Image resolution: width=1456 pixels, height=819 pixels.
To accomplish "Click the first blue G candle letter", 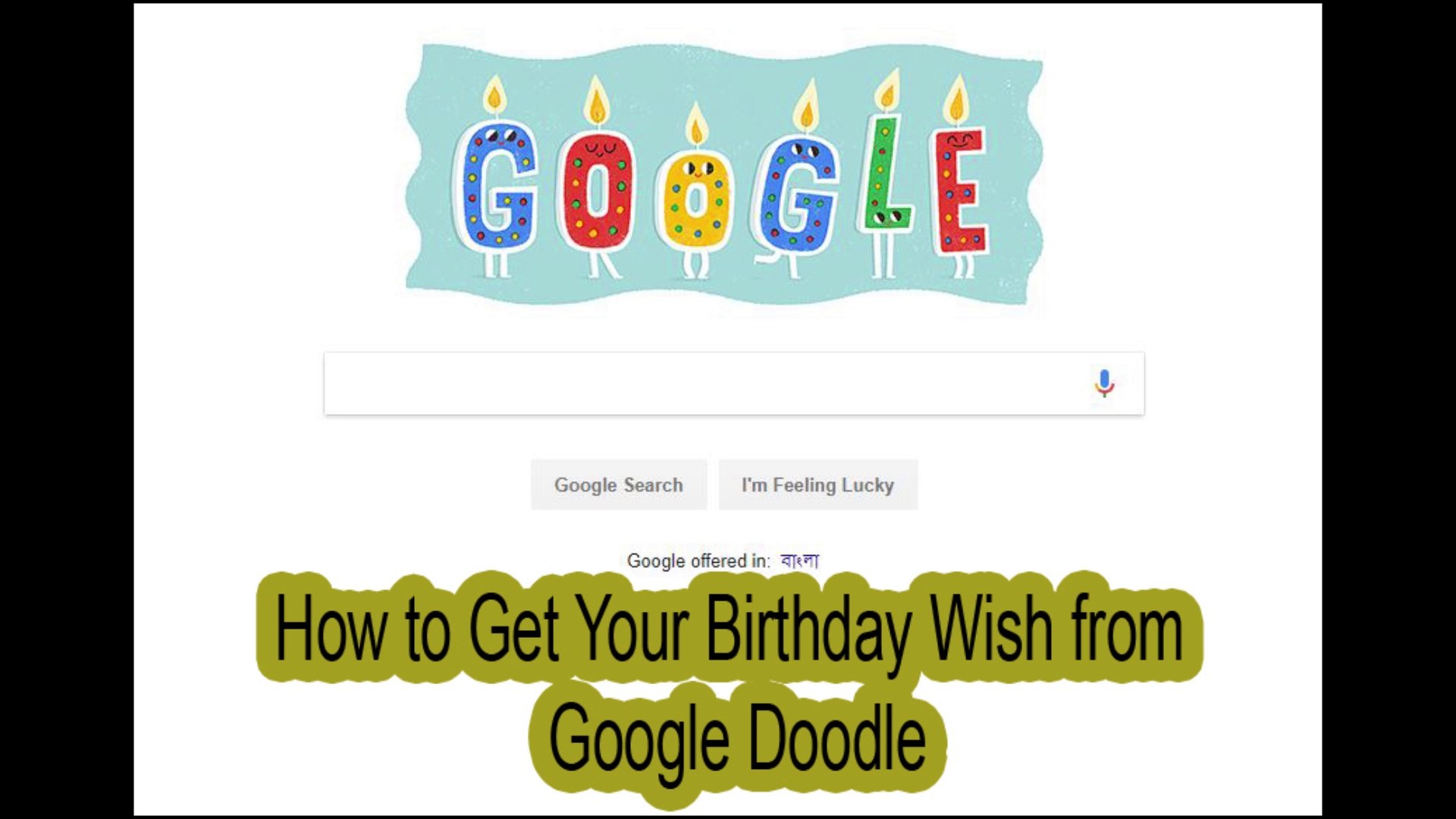I will [495, 187].
